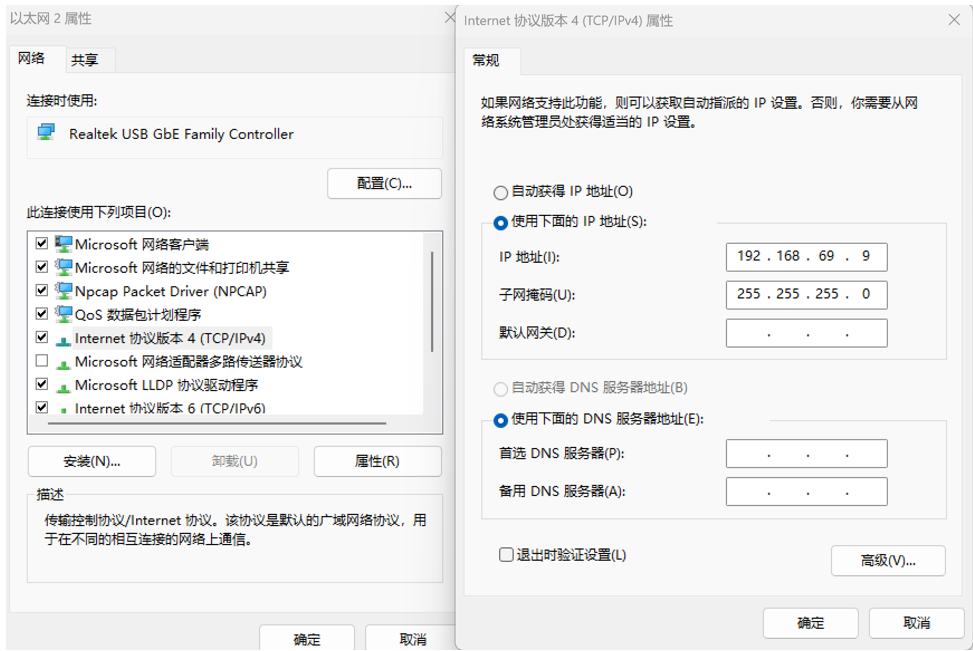This screenshot has width=973, height=651.
Task: Select 使用下面的 DNS 服务器地址 radio button
Action: tap(500, 420)
